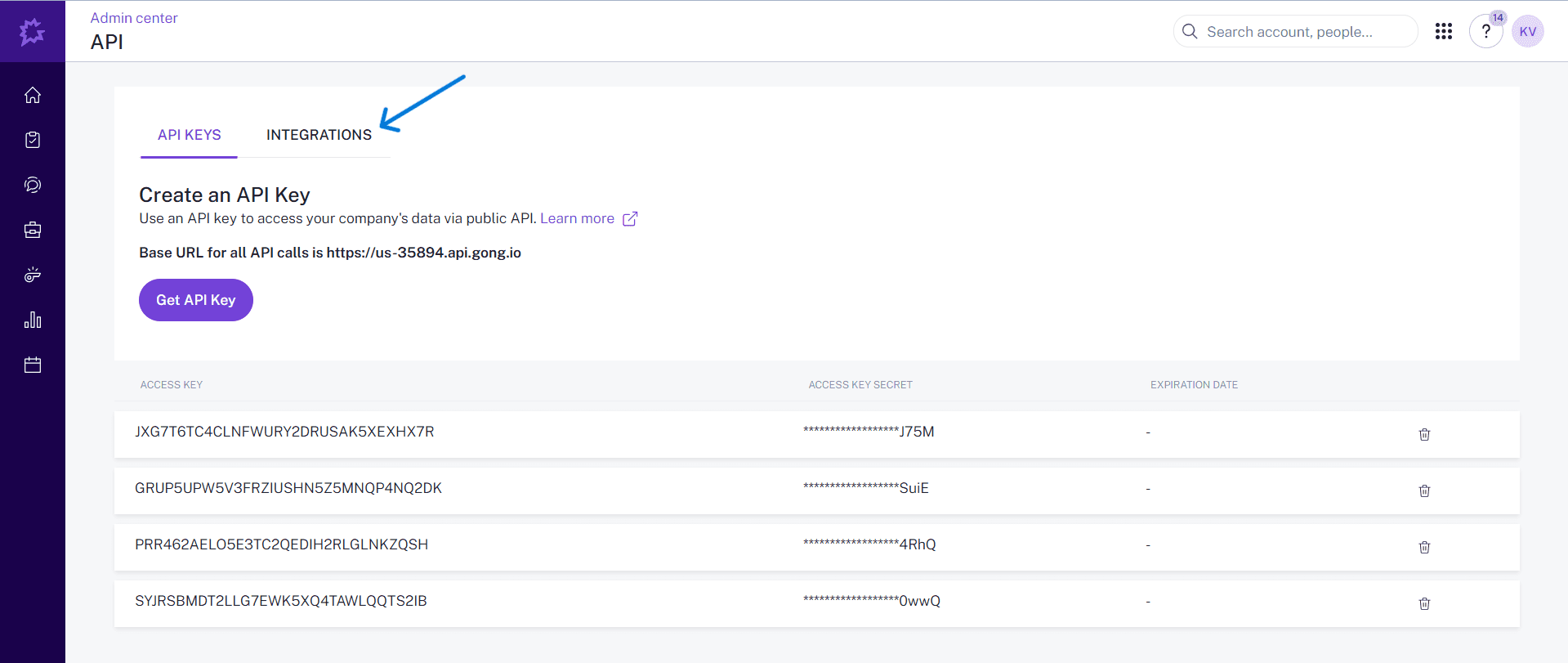Select key JXG7T6TC4CLNFWURY2DRUSAK5XEXHX7R

tap(284, 432)
